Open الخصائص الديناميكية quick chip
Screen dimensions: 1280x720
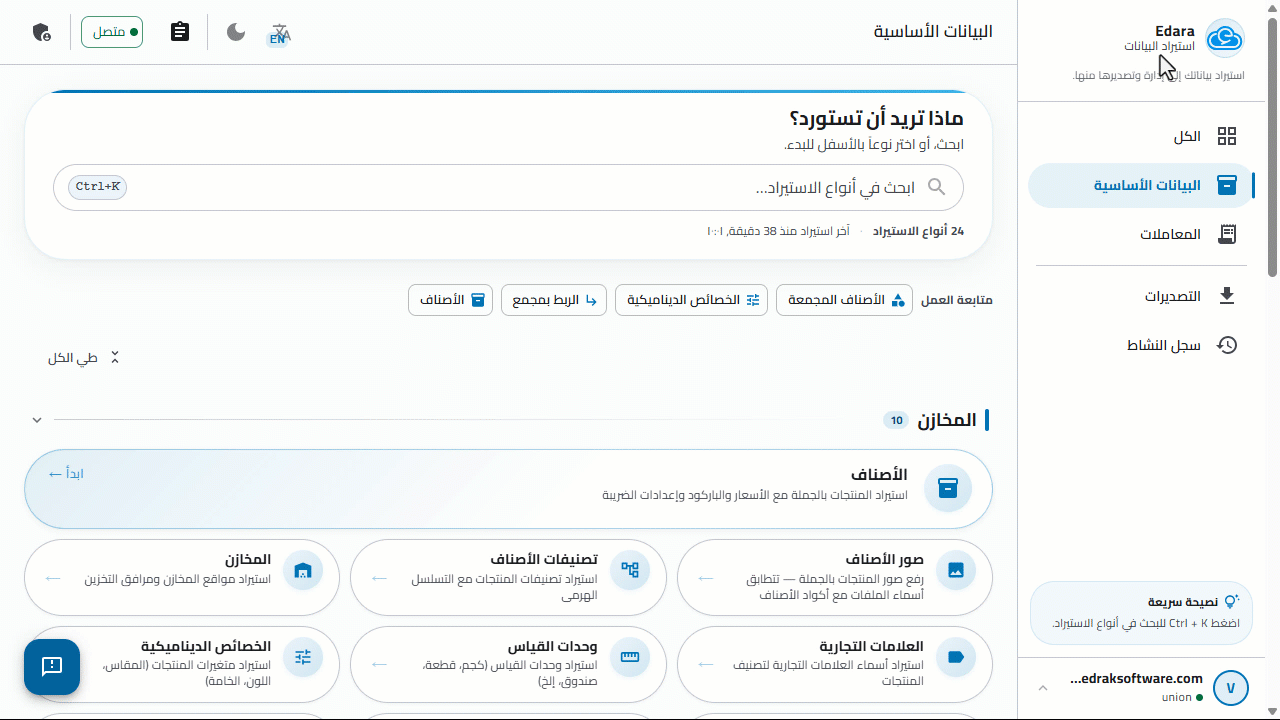691,300
